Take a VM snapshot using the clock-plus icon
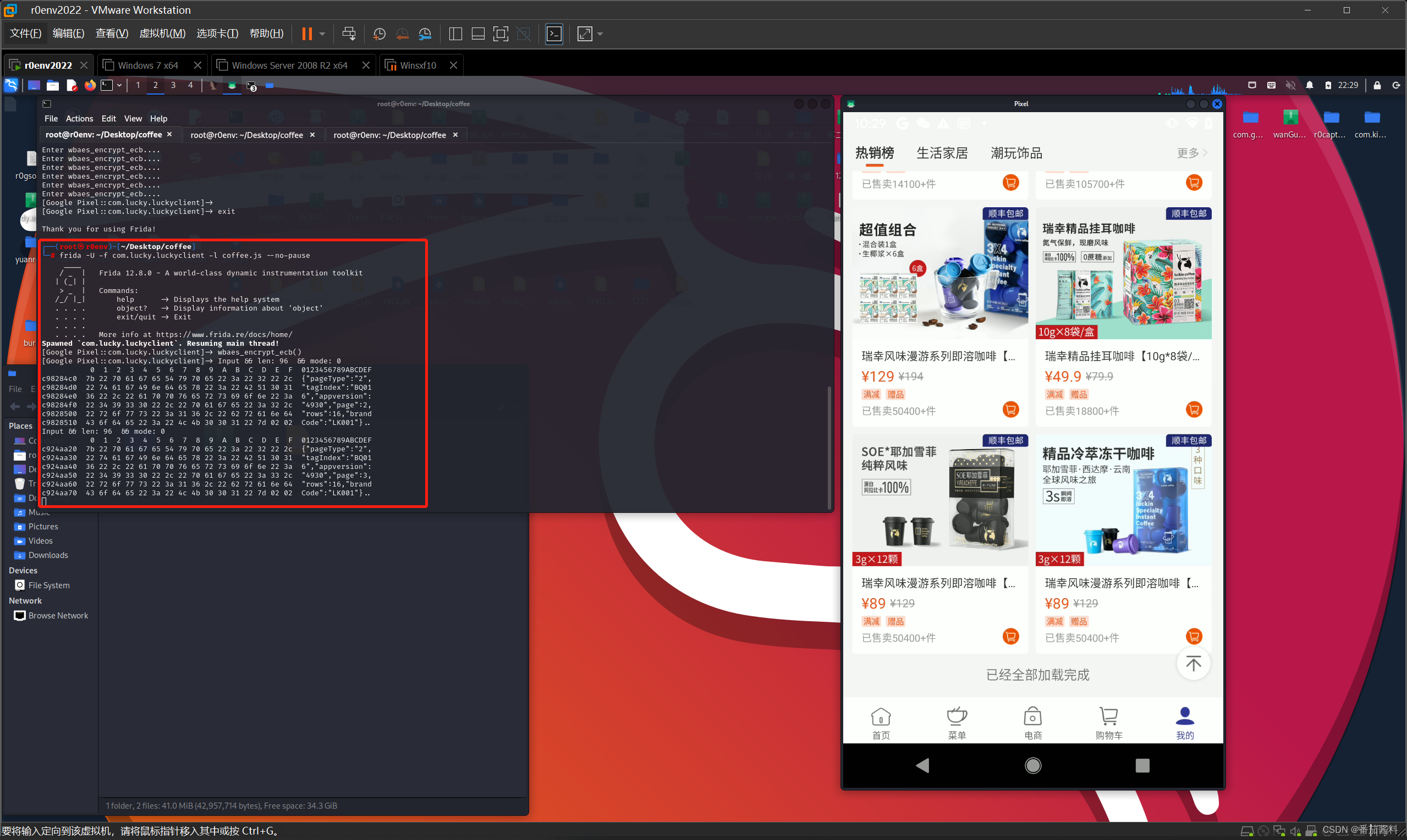 pyautogui.click(x=380, y=34)
